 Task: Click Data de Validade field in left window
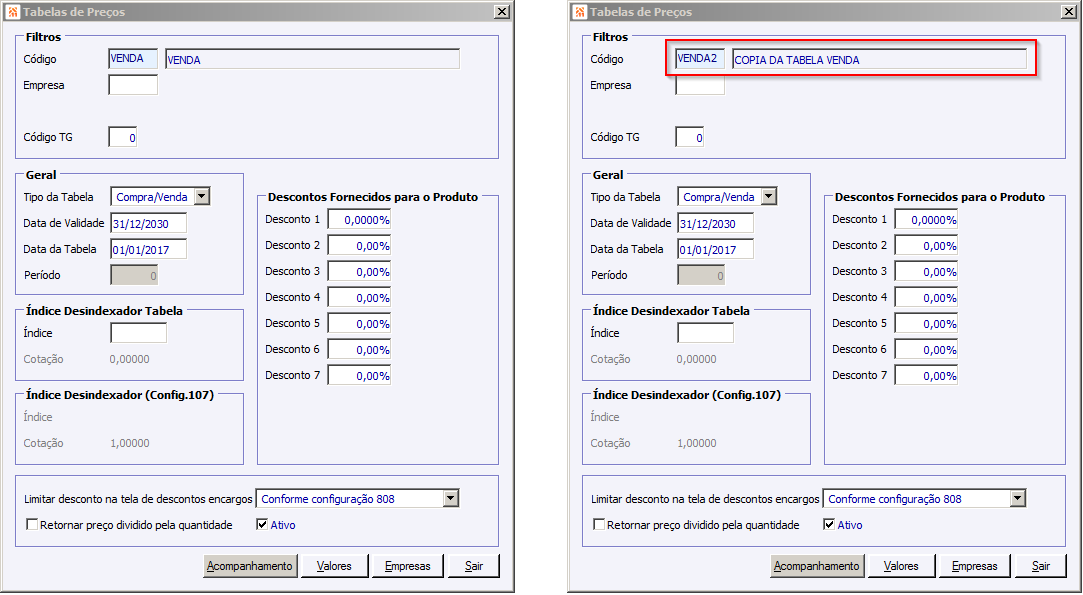pyautogui.click(x=148, y=223)
